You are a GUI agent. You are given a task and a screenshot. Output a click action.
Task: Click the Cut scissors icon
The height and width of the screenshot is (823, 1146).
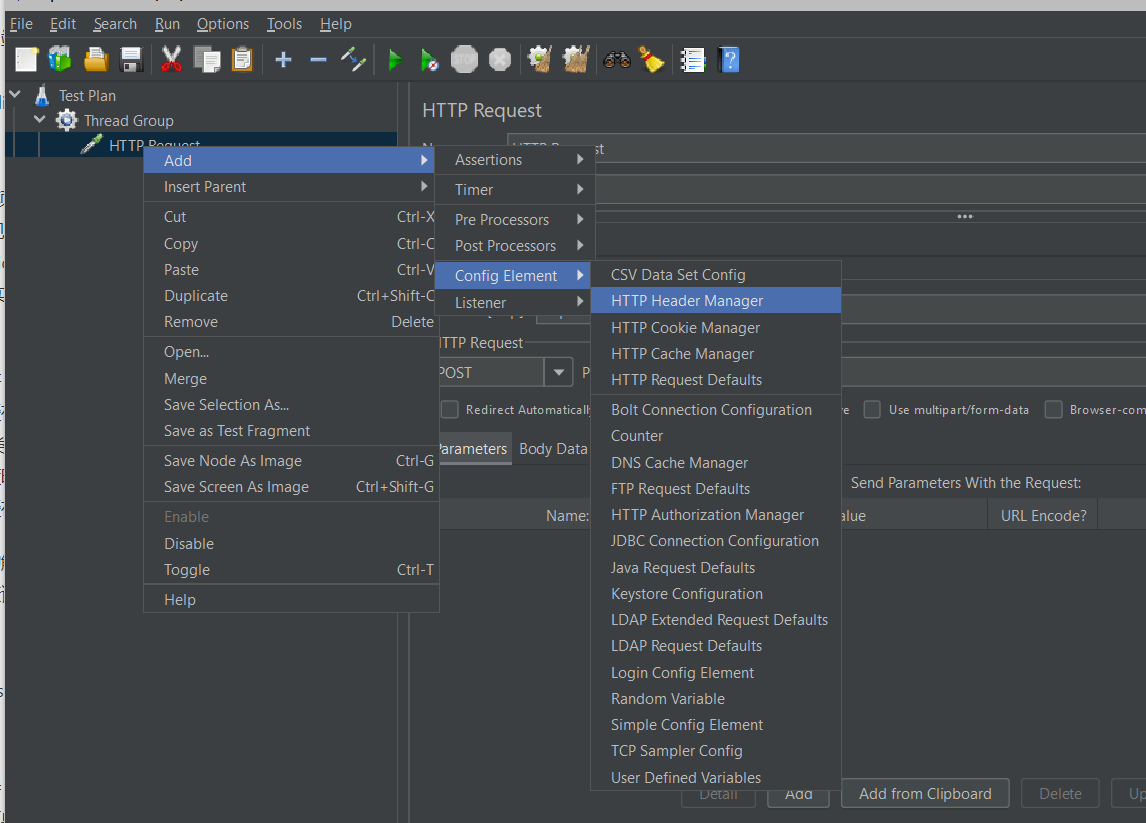[171, 59]
